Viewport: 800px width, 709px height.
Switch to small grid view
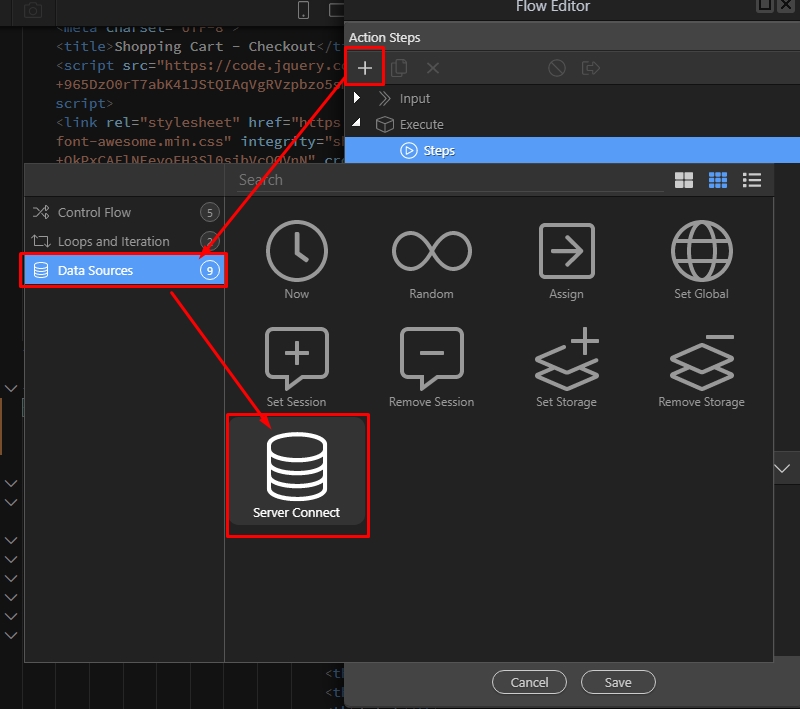pyautogui.click(x=718, y=180)
